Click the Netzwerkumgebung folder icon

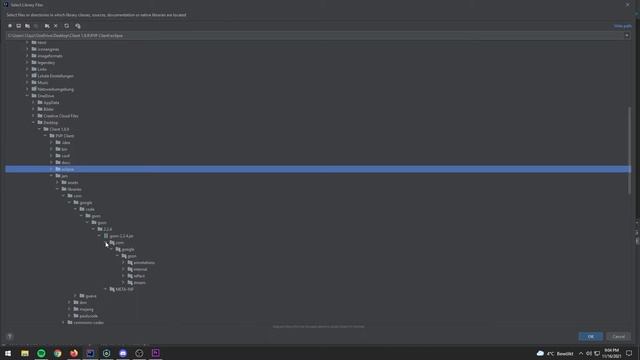(34, 89)
